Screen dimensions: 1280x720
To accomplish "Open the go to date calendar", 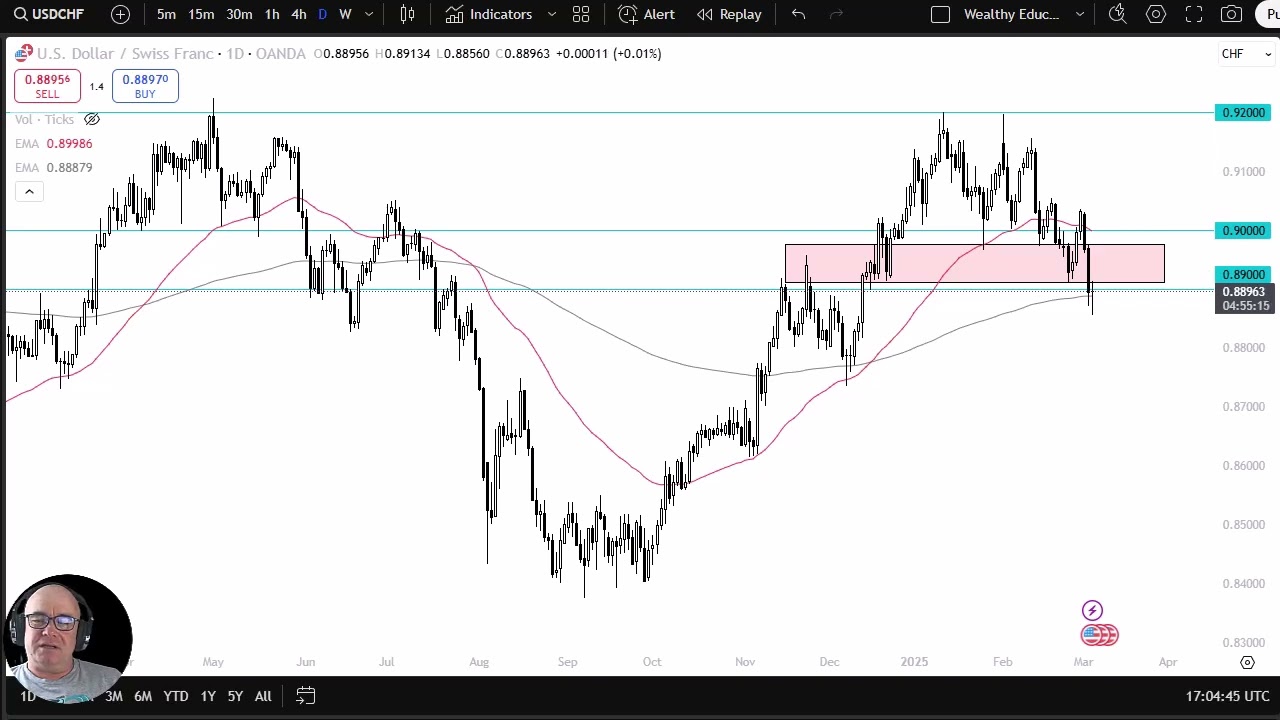I will [x=306, y=696].
